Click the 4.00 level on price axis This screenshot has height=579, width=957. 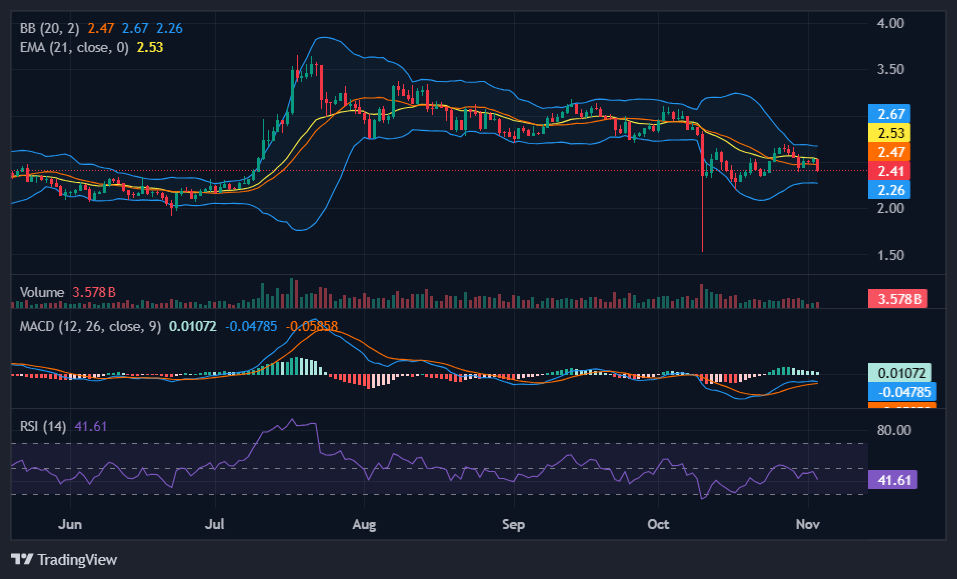pos(890,23)
